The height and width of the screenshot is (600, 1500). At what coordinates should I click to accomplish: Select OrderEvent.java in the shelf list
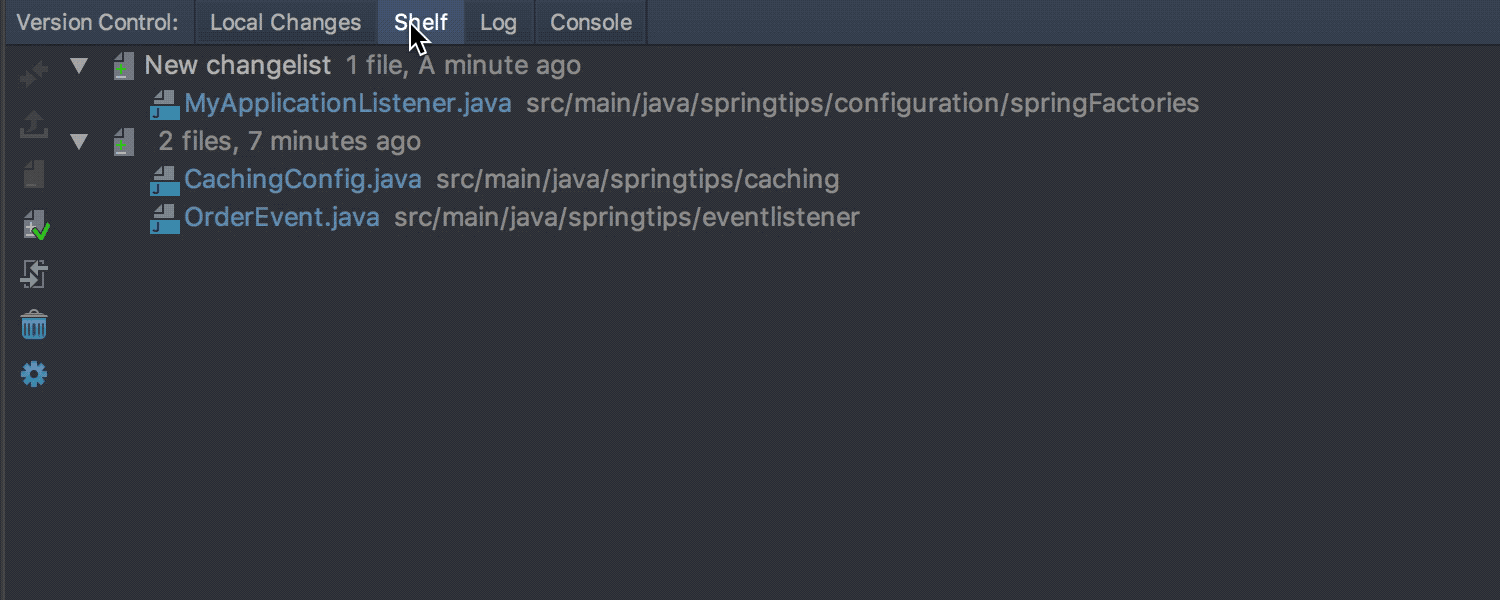(282, 218)
